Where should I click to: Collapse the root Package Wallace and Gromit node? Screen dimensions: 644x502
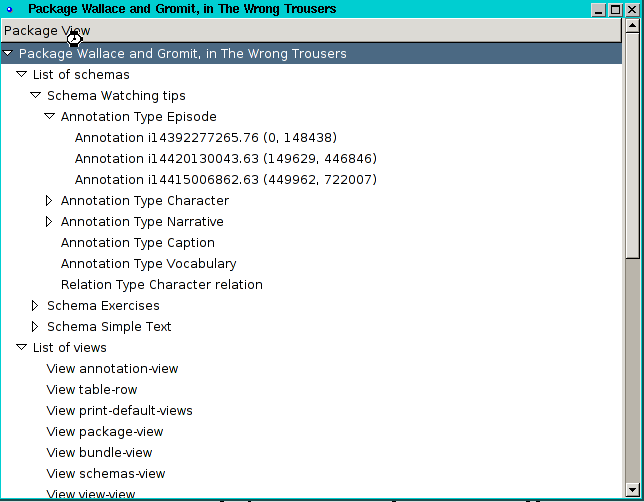8,54
